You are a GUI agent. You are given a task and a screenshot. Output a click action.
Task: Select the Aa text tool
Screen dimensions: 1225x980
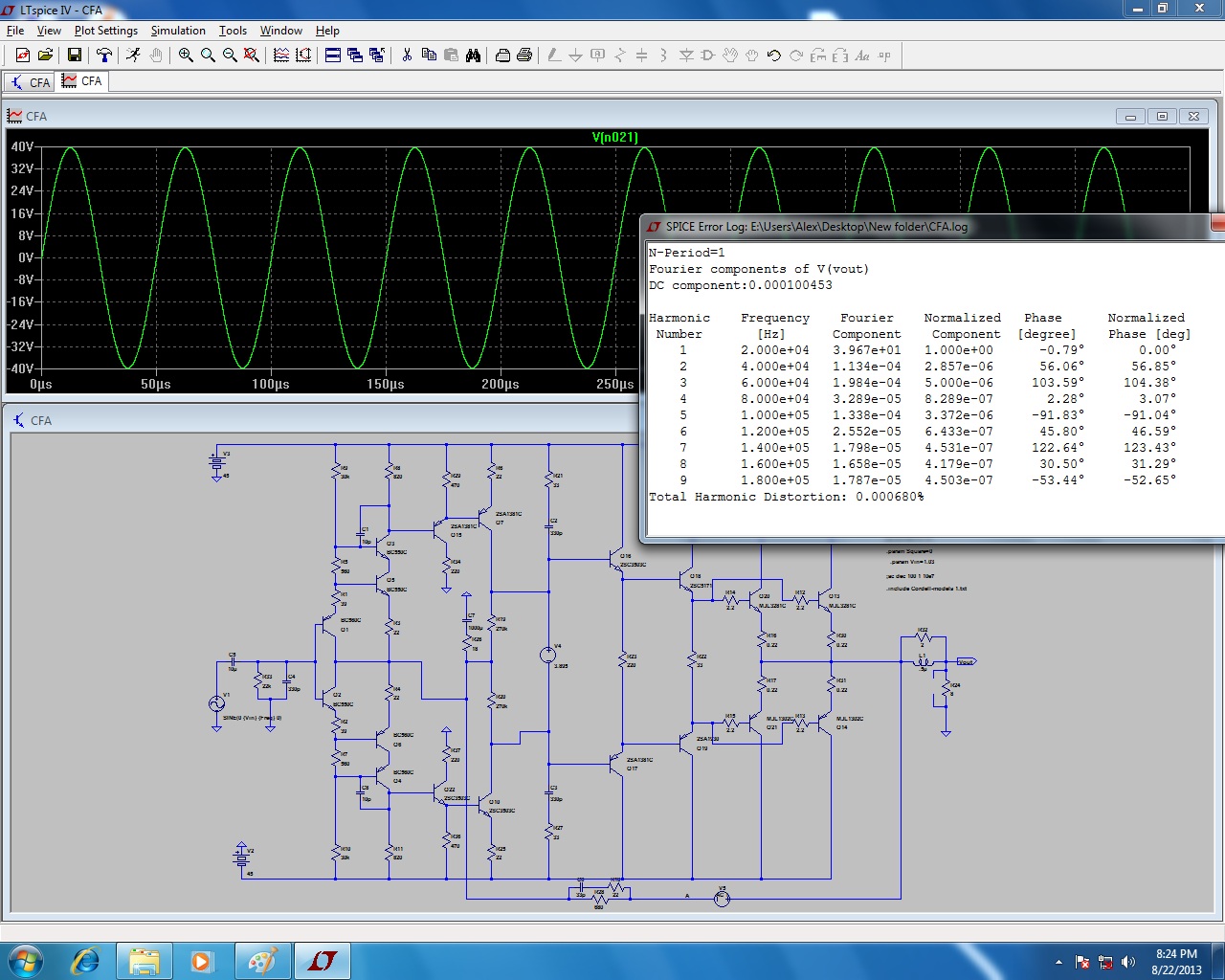coord(862,56)
